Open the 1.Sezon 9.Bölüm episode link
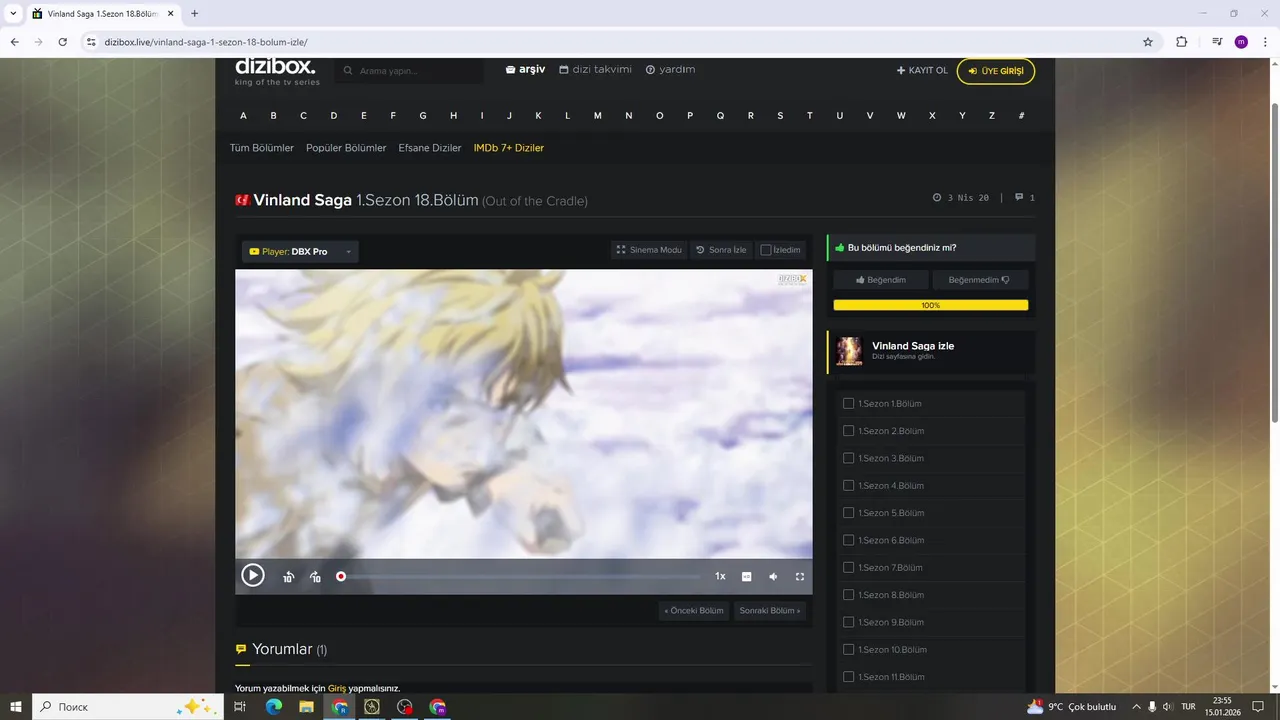The width and height of the screenshot is (1280, 720). (891, 622)
